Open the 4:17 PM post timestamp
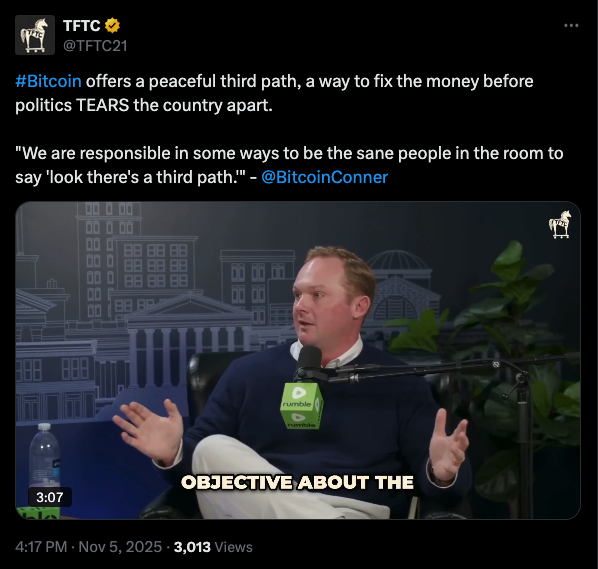Screen dimensions: 598x569 point(41,547)
